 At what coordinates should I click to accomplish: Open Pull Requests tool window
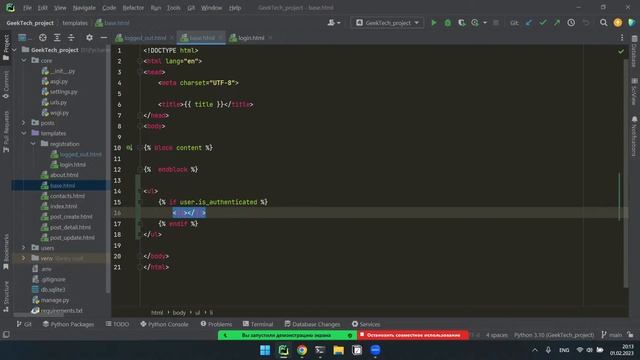(6, 132)
